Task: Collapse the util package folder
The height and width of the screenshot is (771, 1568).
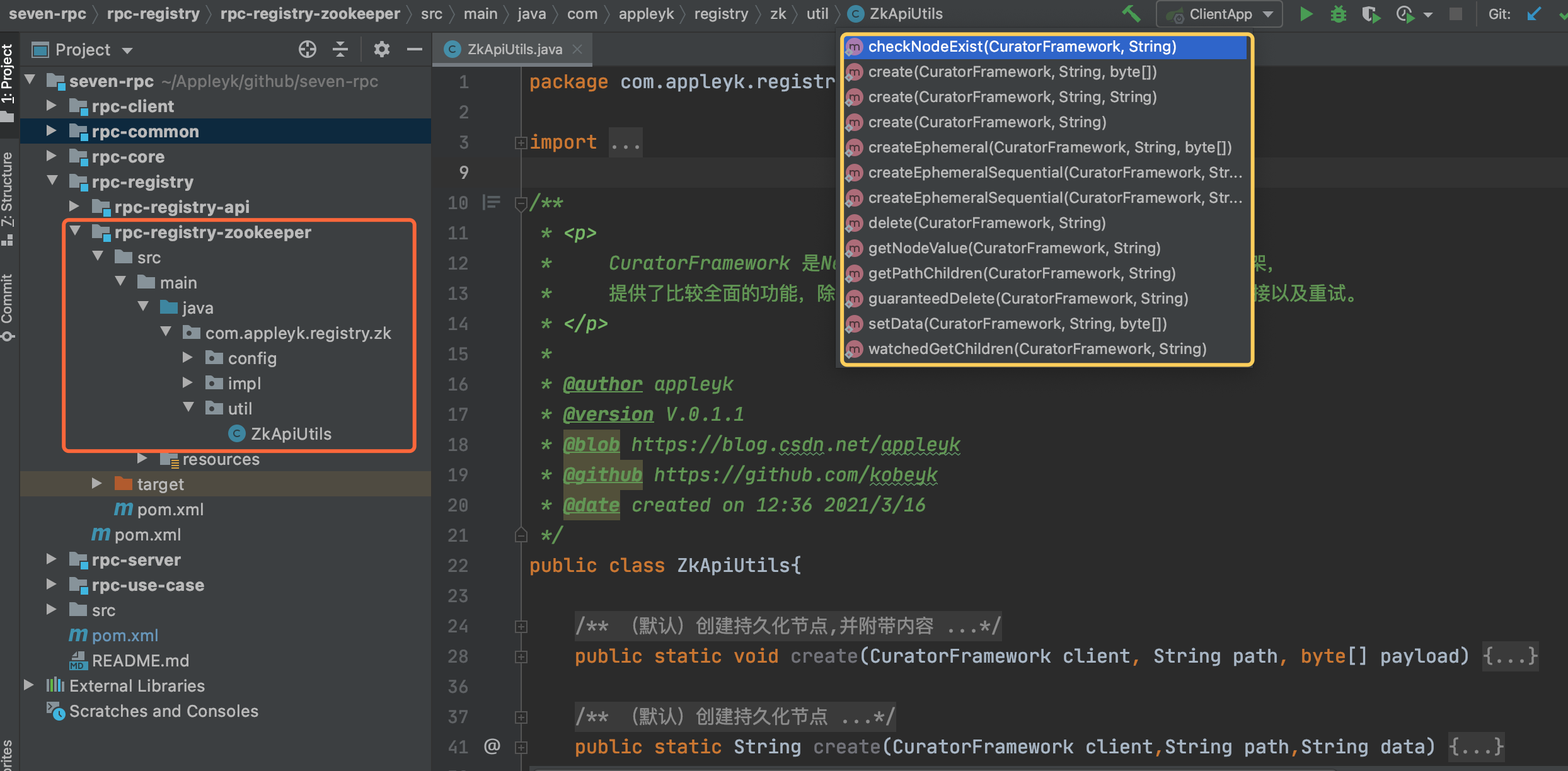Action: 188,408
